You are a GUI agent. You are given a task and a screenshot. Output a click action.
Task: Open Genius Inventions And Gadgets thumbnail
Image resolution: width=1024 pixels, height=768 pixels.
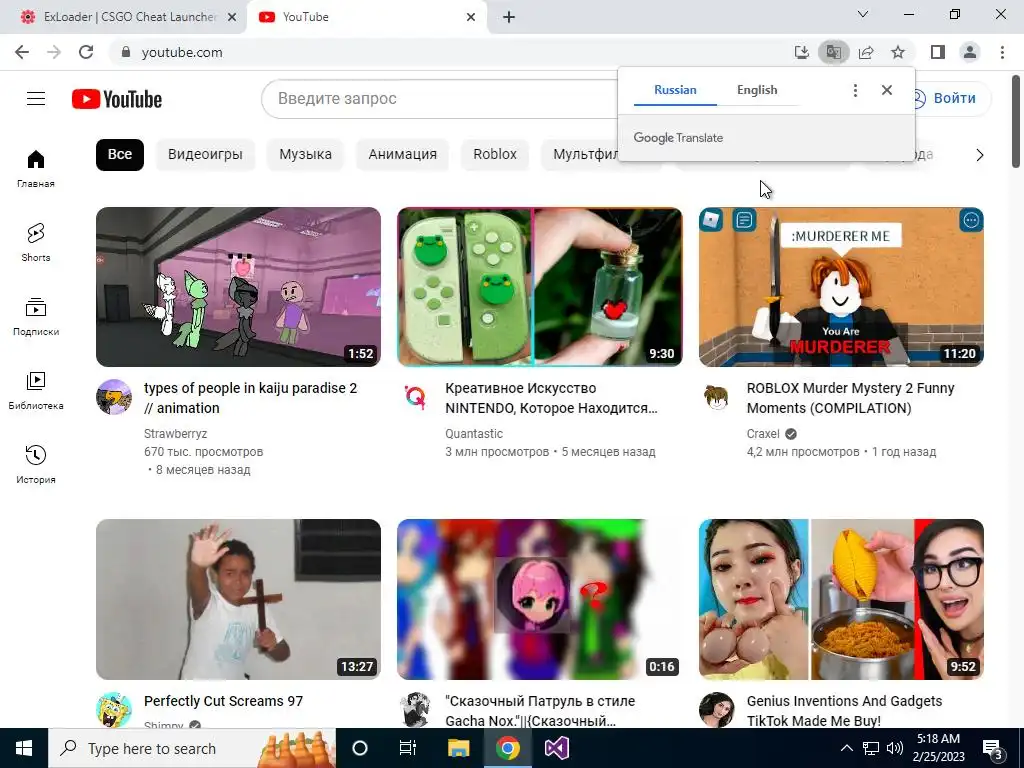click(841, 599)
